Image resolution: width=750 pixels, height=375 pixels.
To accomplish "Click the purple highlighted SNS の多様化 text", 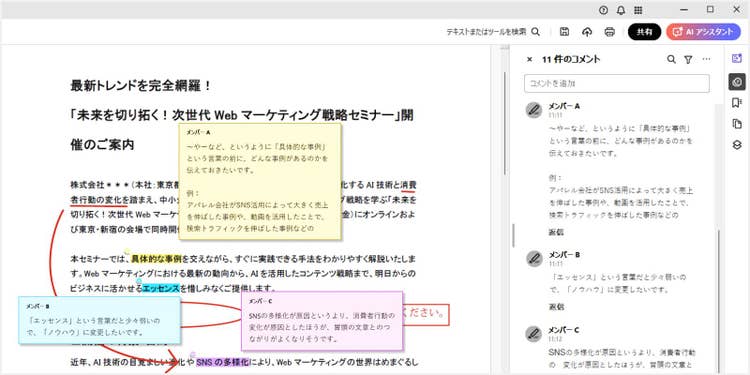I will [222, 362].
